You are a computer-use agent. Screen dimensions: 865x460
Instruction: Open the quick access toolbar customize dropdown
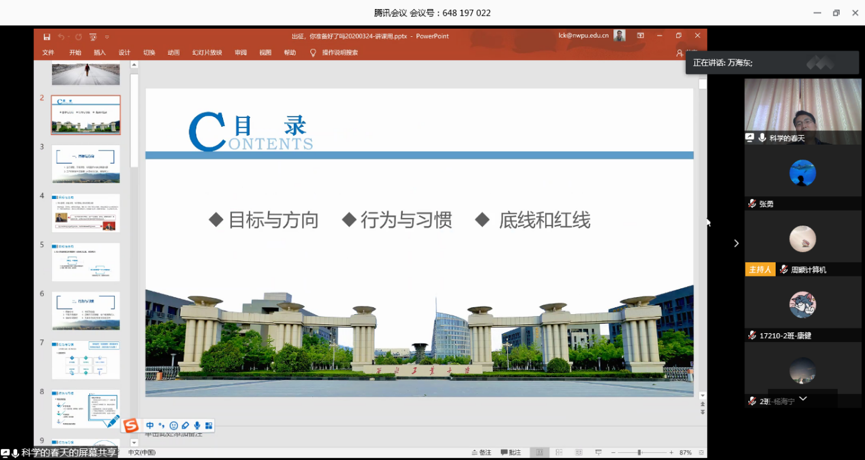(106, 37)
